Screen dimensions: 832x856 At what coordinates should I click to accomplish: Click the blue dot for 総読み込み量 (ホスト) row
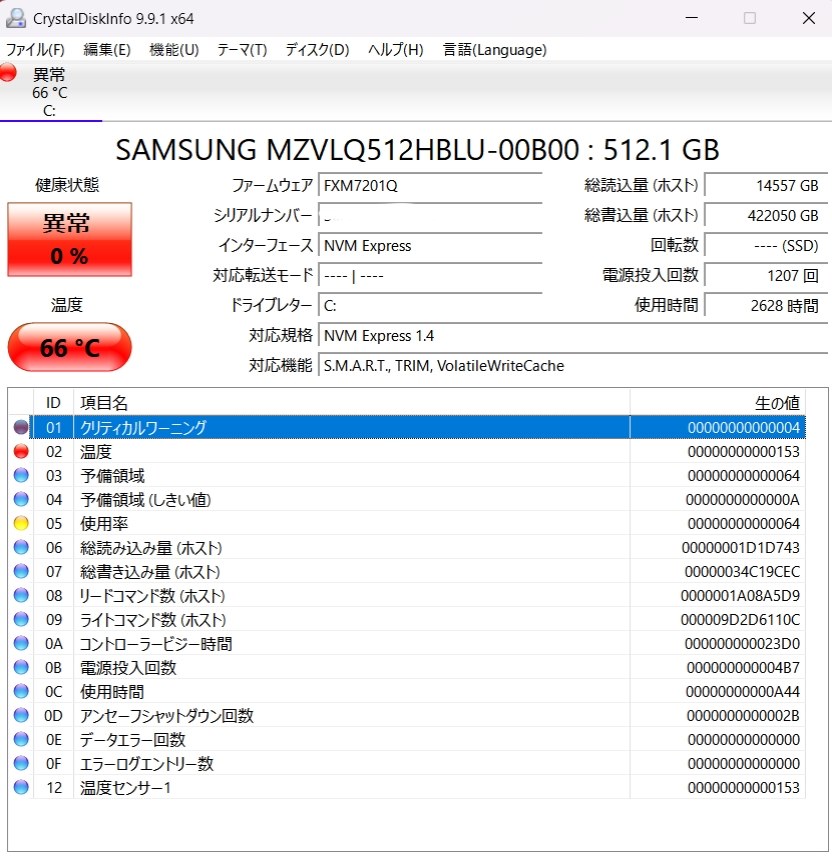point(21,547)
